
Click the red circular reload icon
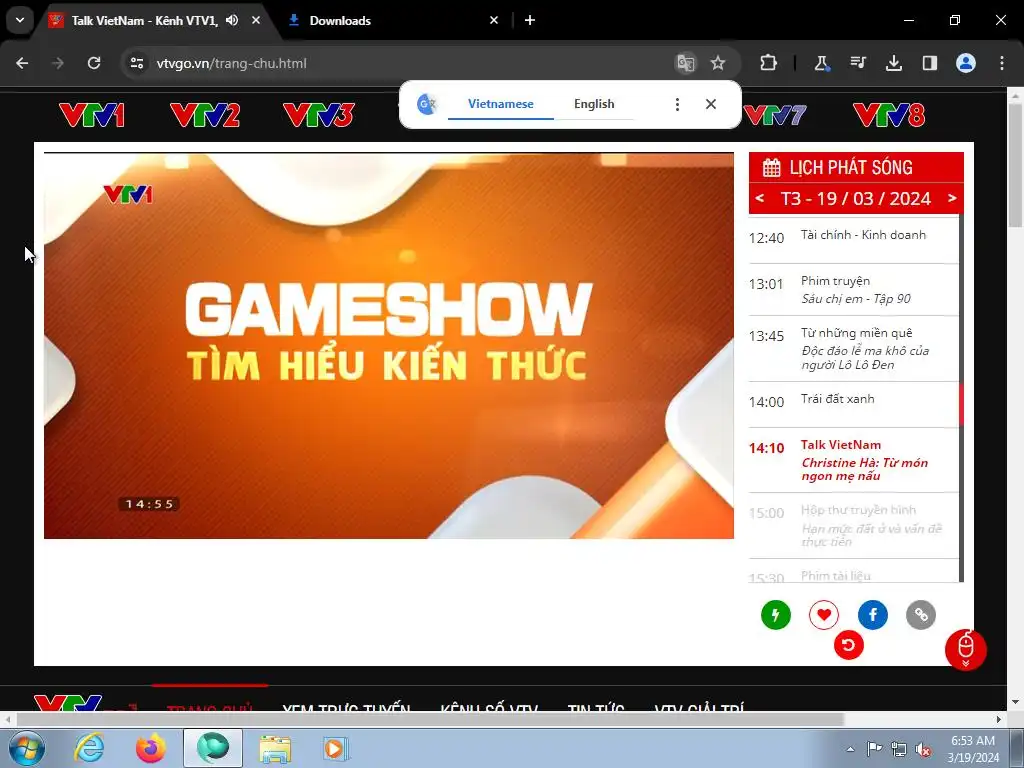[x=848, y=645]
